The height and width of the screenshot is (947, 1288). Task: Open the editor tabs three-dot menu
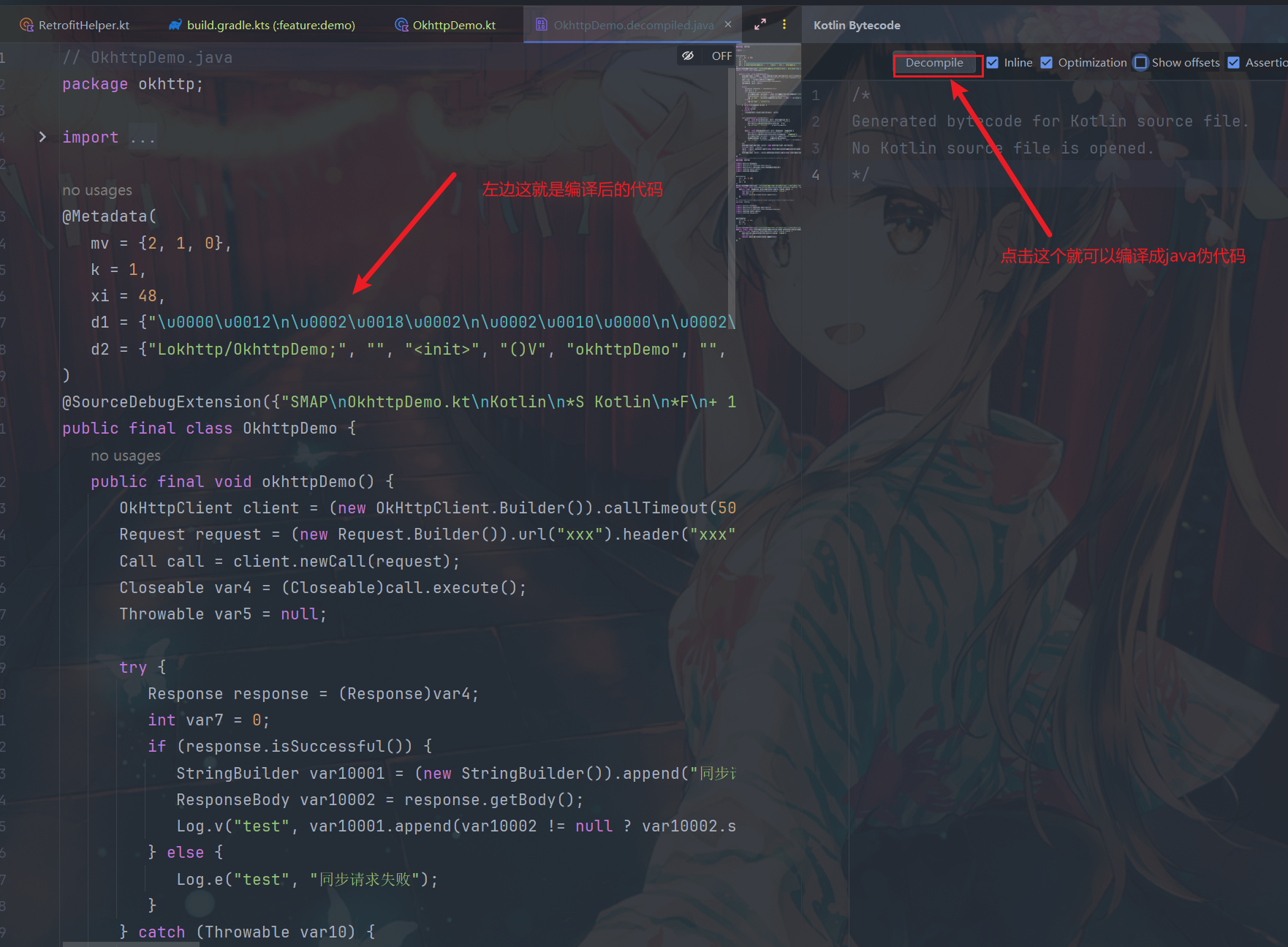(x=784, y=24)
